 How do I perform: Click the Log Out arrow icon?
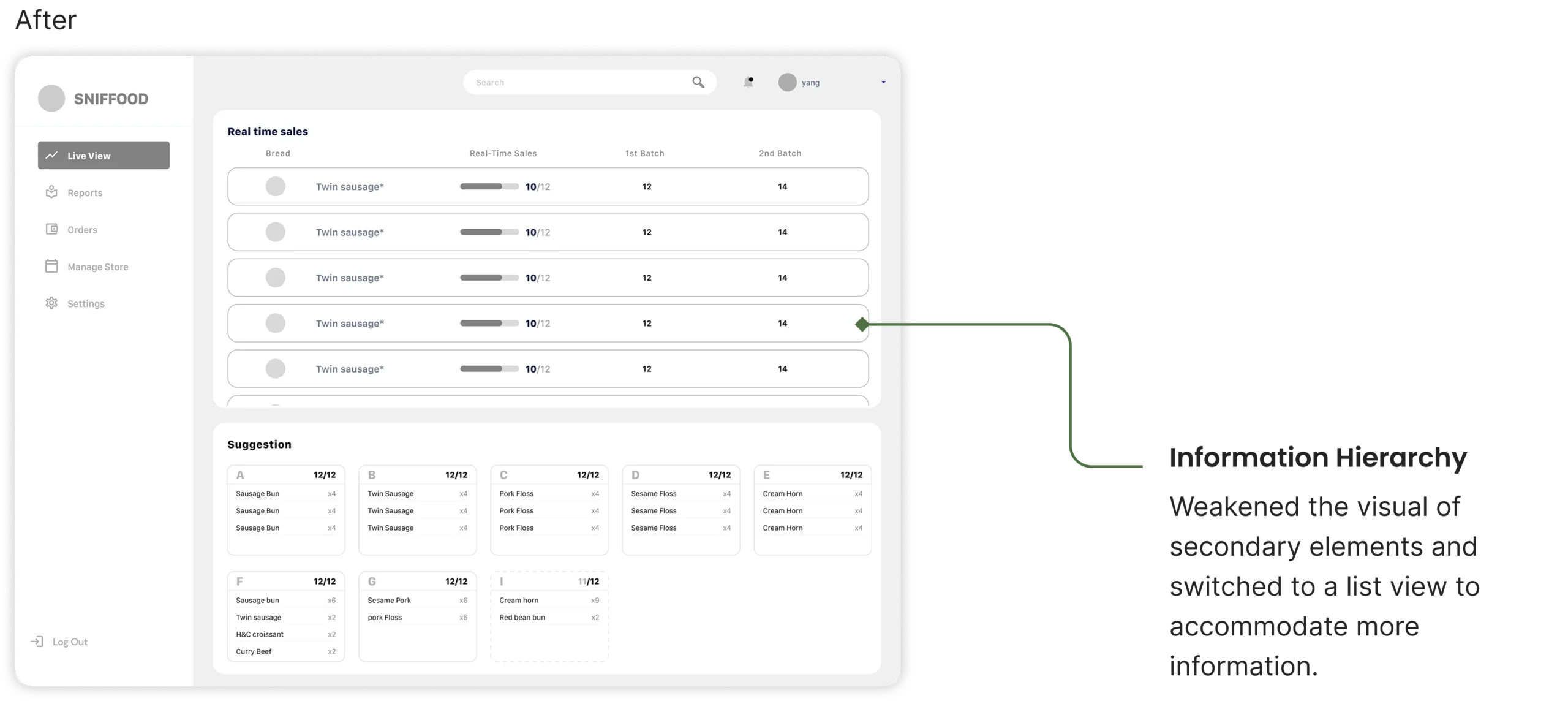click(x=37, y=642)
